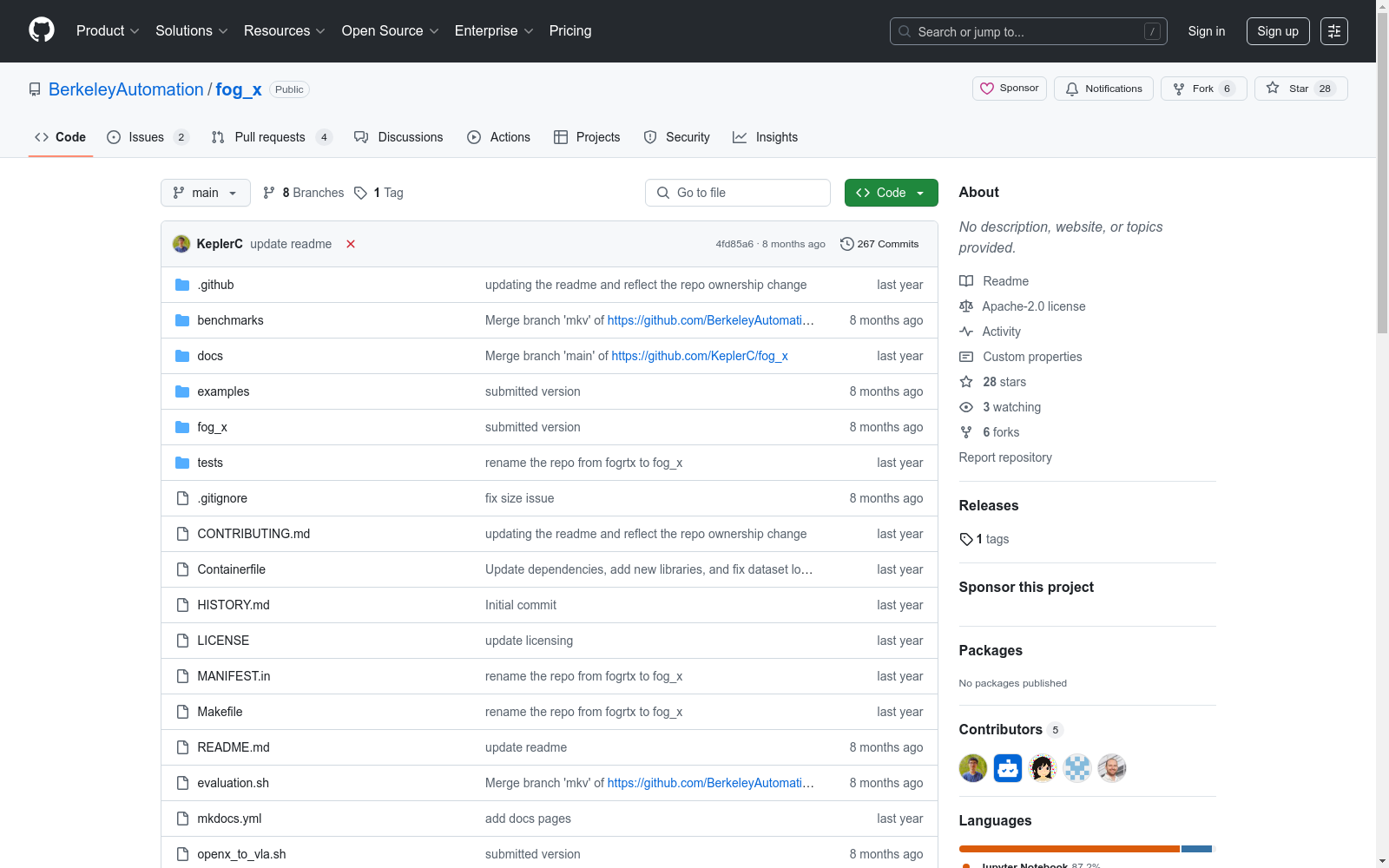
Task: Click the Report repository link
Action: coord(1005,457)
